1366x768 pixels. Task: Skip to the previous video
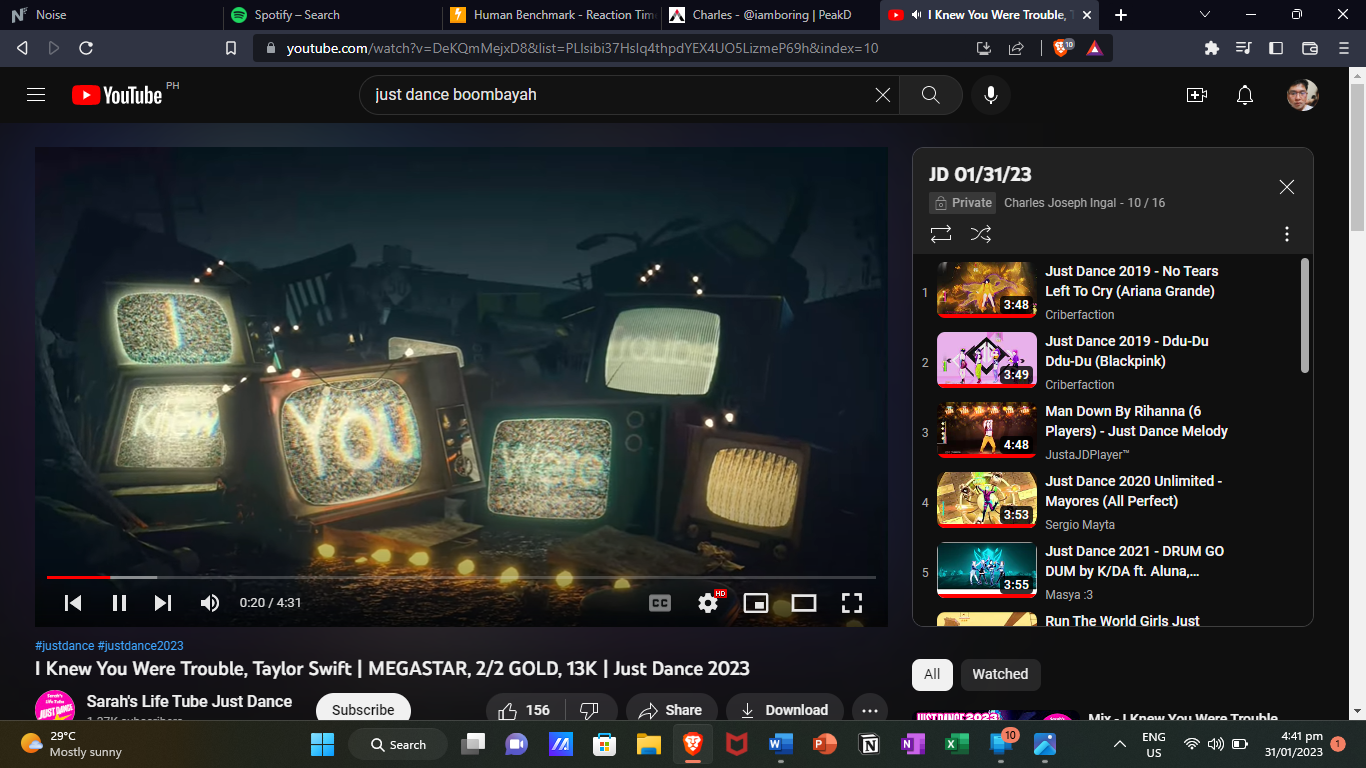[73, 603]
